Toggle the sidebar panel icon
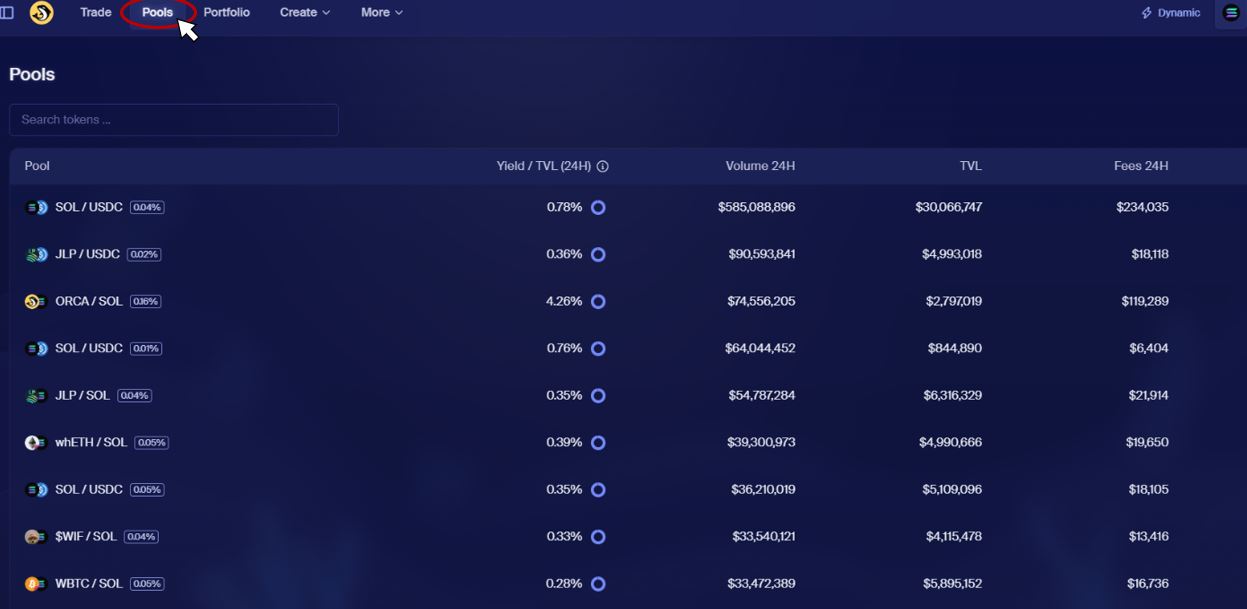The height and width of the screenshot is (609, 1247). (x=7, y=13)
